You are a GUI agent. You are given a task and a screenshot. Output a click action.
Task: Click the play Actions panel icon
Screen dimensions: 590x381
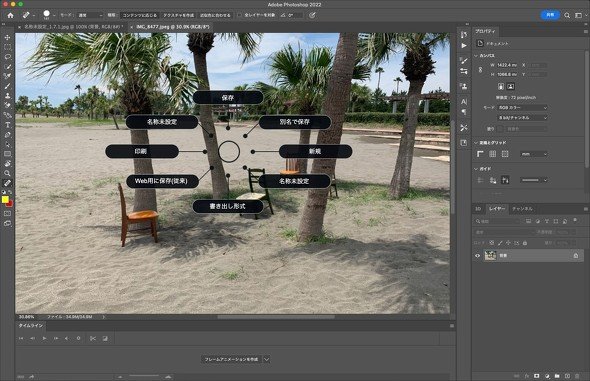[x=464, y=46]
